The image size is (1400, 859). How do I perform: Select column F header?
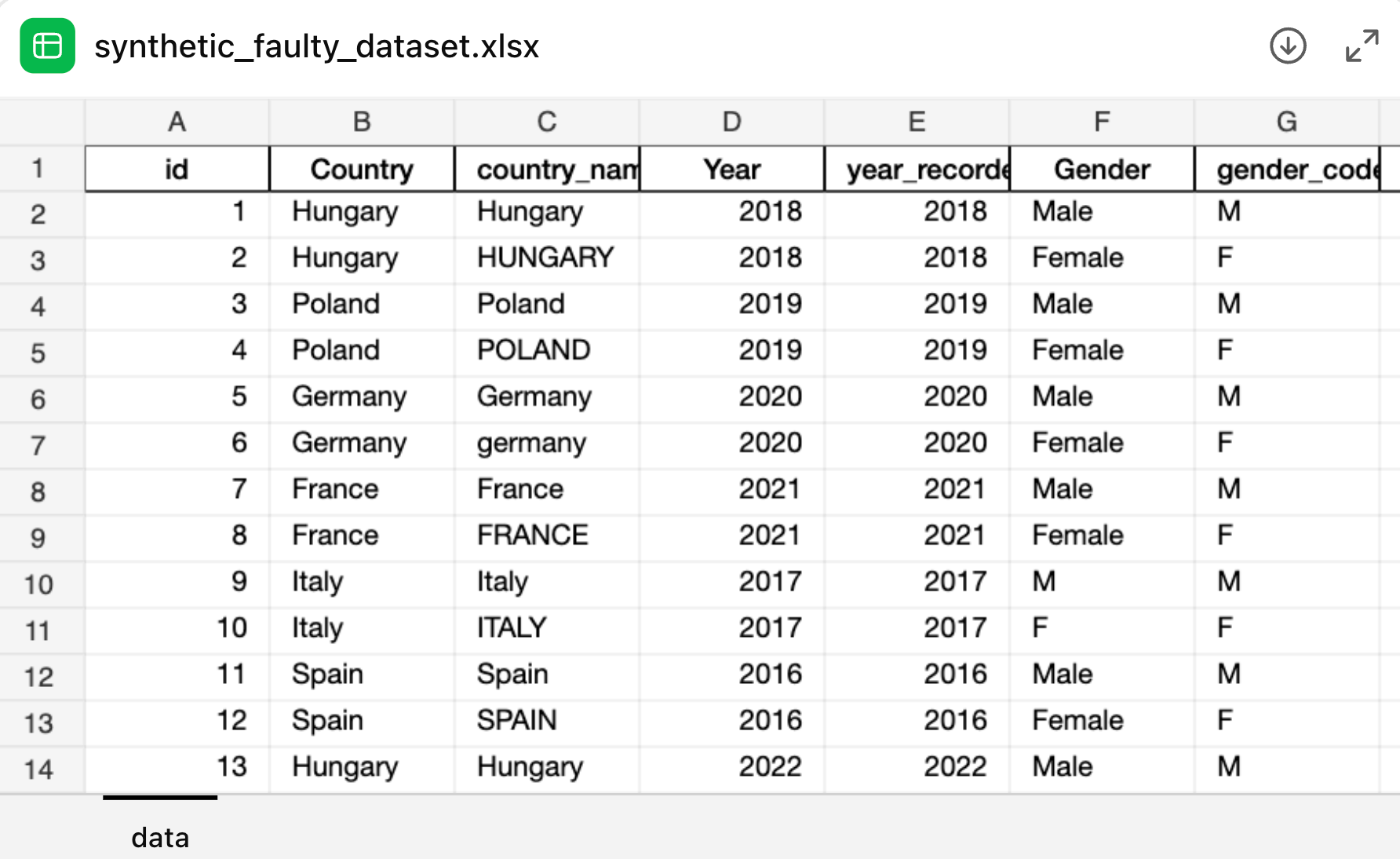(1101, 122)
